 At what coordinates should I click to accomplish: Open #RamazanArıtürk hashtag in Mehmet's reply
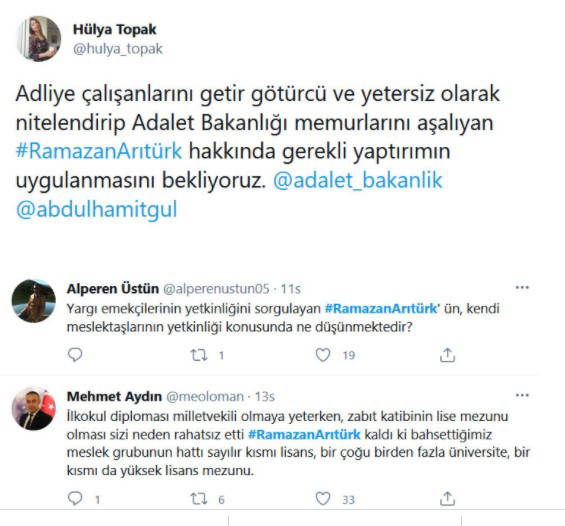pos(304,434)
